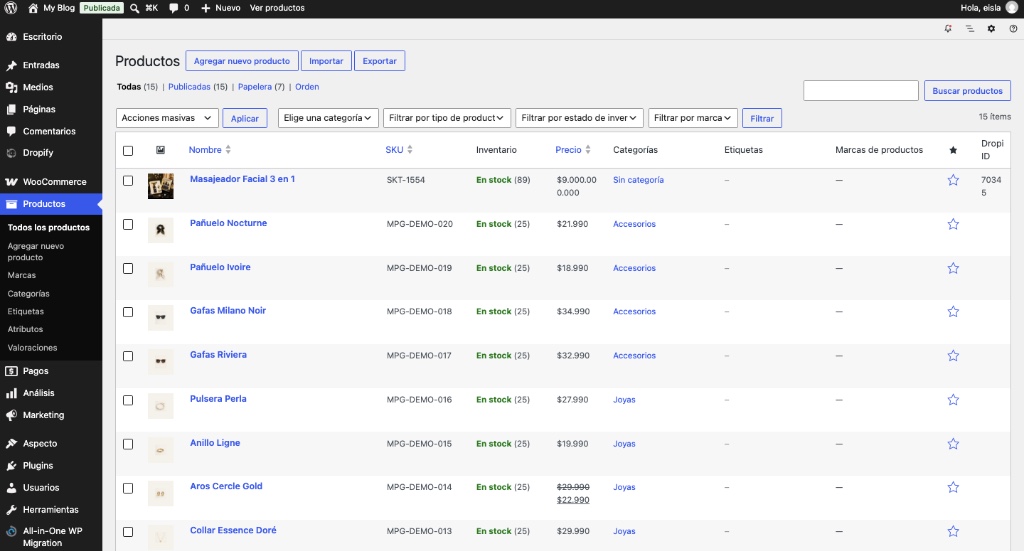Select the Gafas Riviera checkbox
This screenshot has width=1024, height=551.
click(128, 356)
